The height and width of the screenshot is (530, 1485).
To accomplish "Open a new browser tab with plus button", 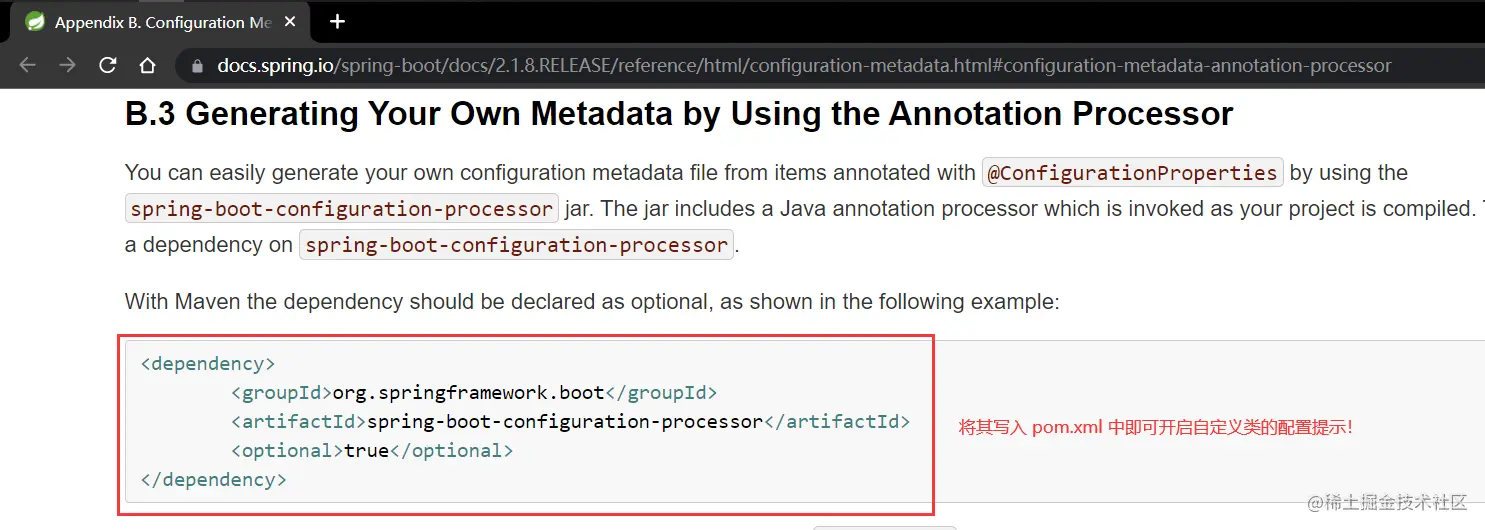I will pos(337,22).
